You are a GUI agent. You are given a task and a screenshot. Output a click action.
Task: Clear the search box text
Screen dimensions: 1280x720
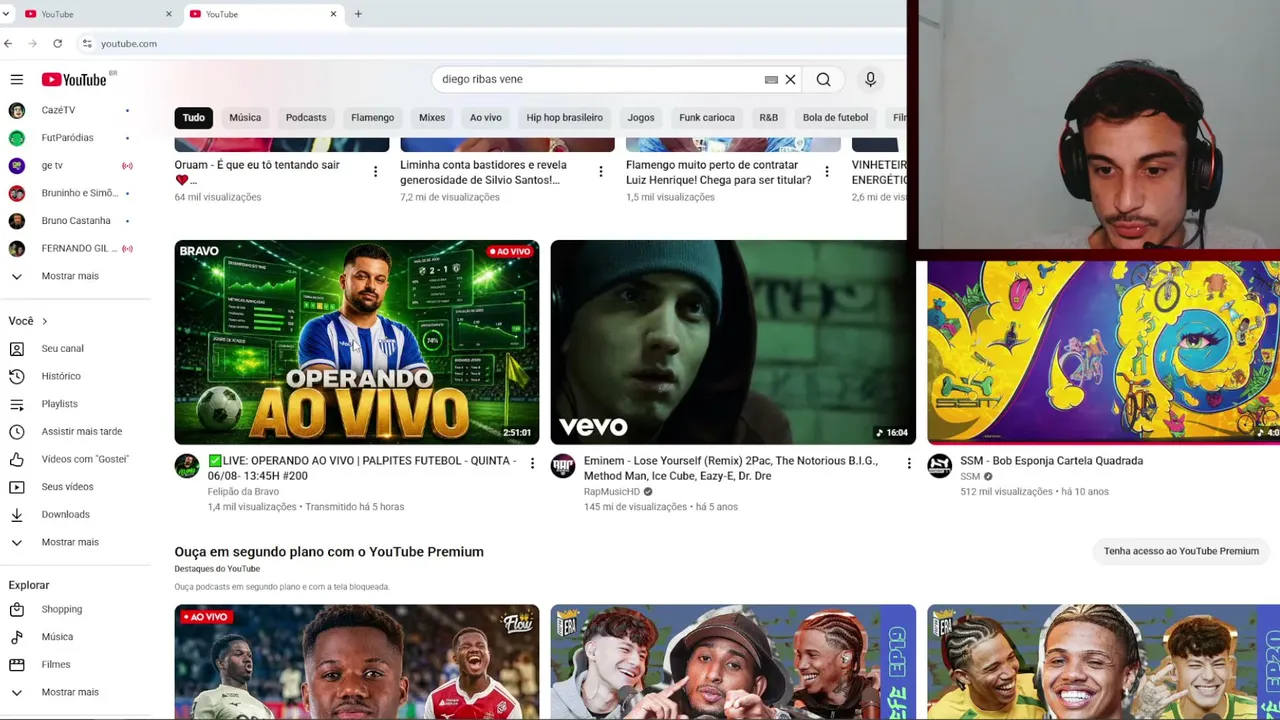tap(790, 79)
